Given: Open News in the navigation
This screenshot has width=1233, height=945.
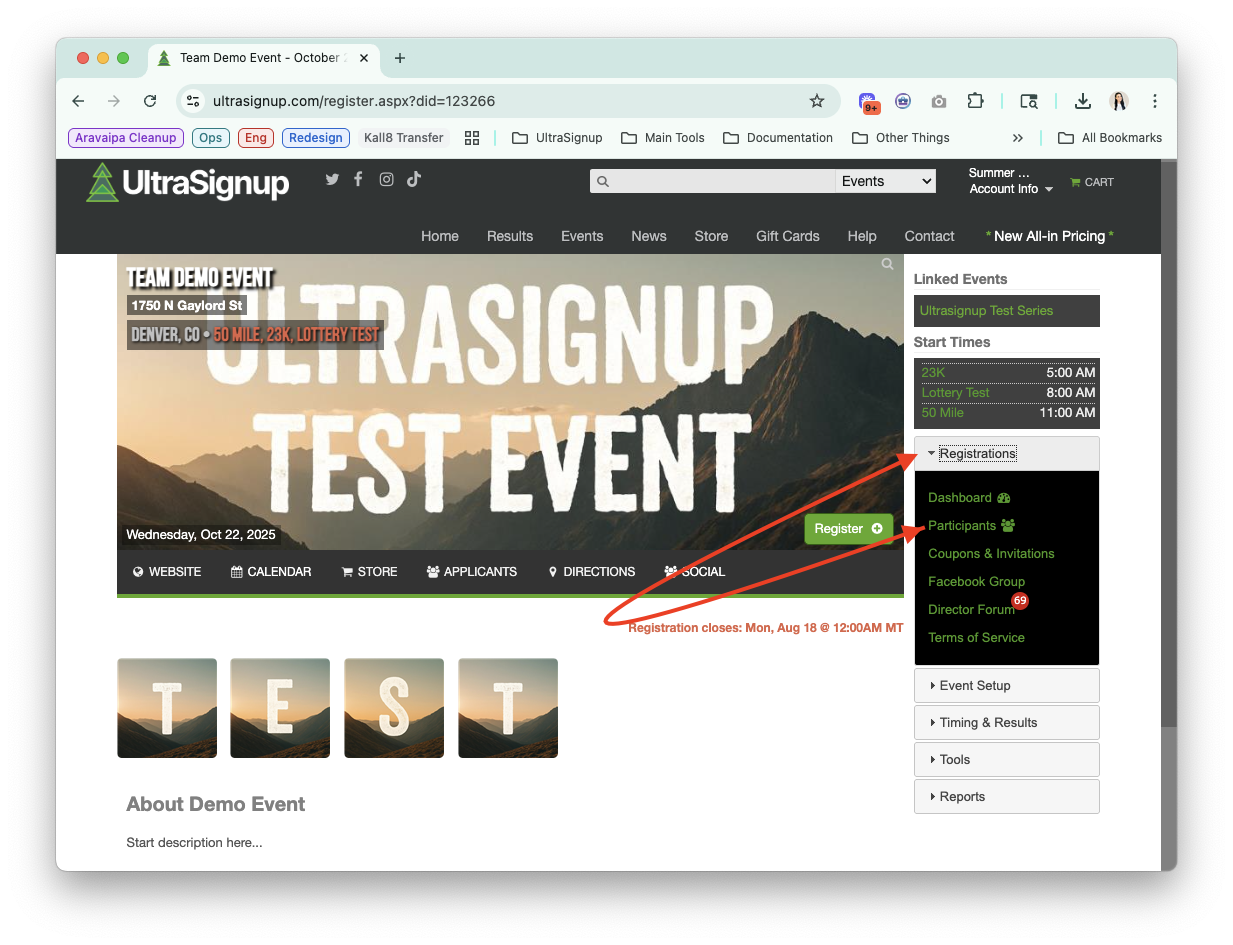Looking at the screenshot, I should (x=649, y=236).
